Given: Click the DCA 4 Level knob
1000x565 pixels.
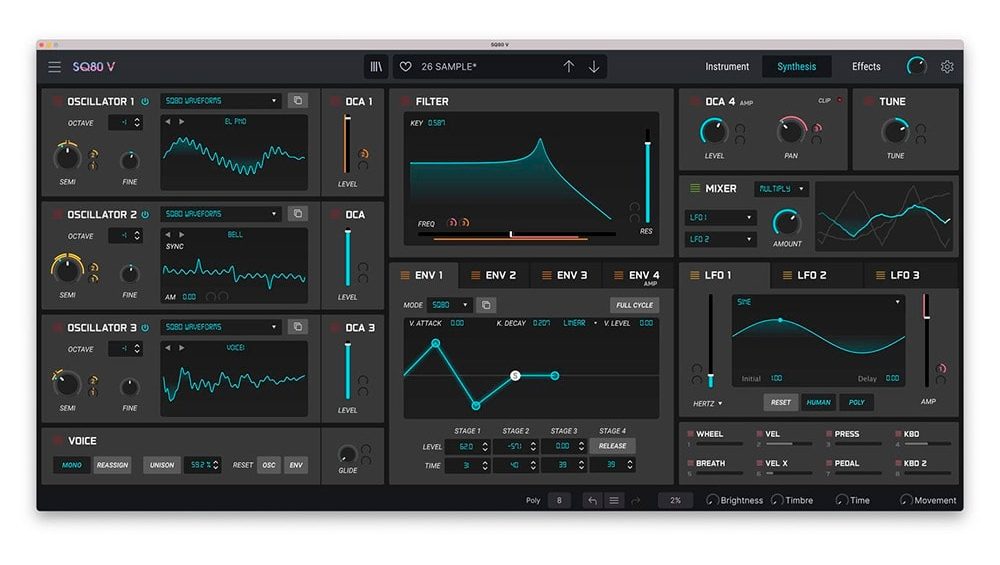Looking at the screenshot, I should pos(714,131).
